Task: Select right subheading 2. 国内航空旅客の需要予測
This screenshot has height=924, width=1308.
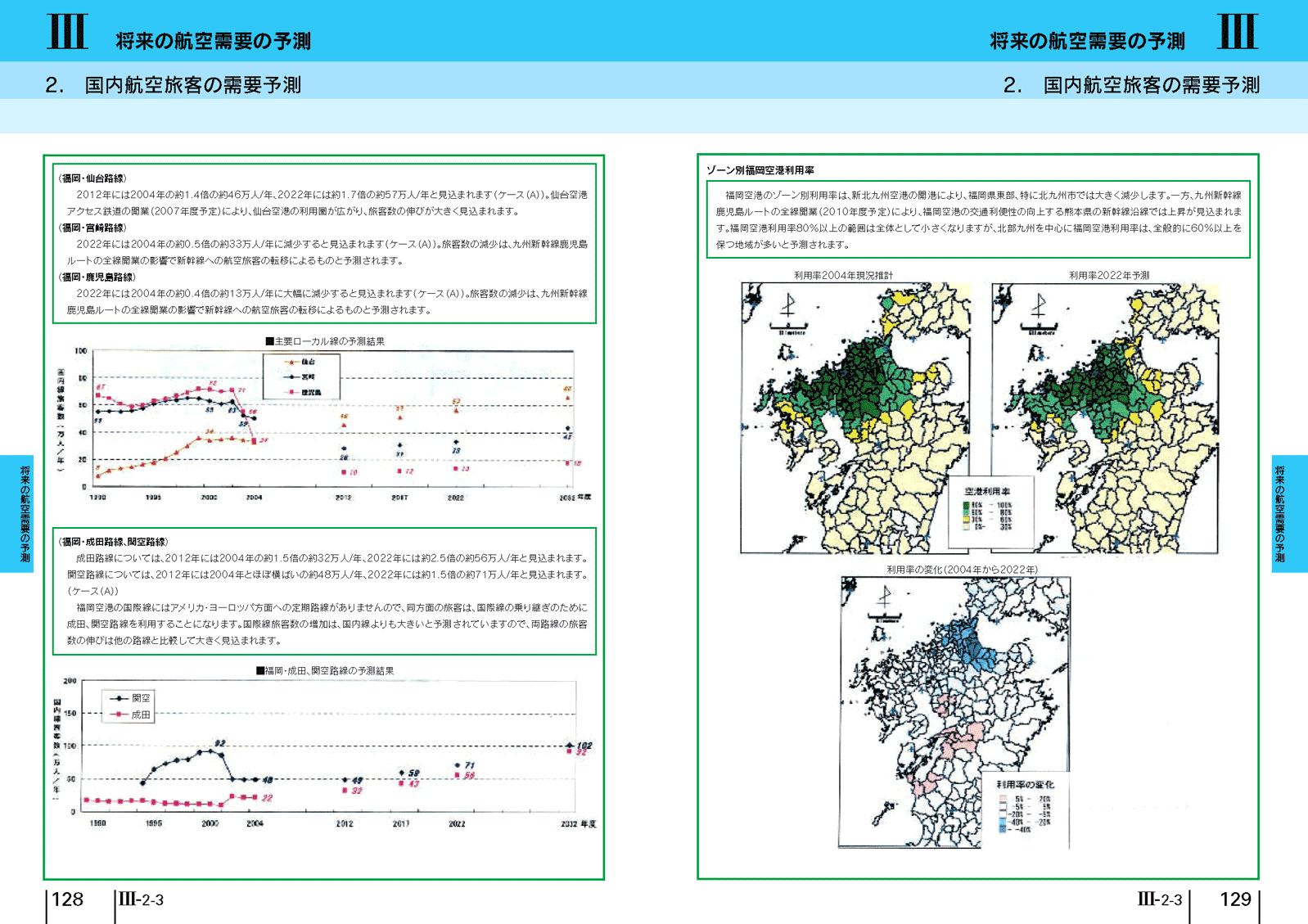Action: (1131, 85)
